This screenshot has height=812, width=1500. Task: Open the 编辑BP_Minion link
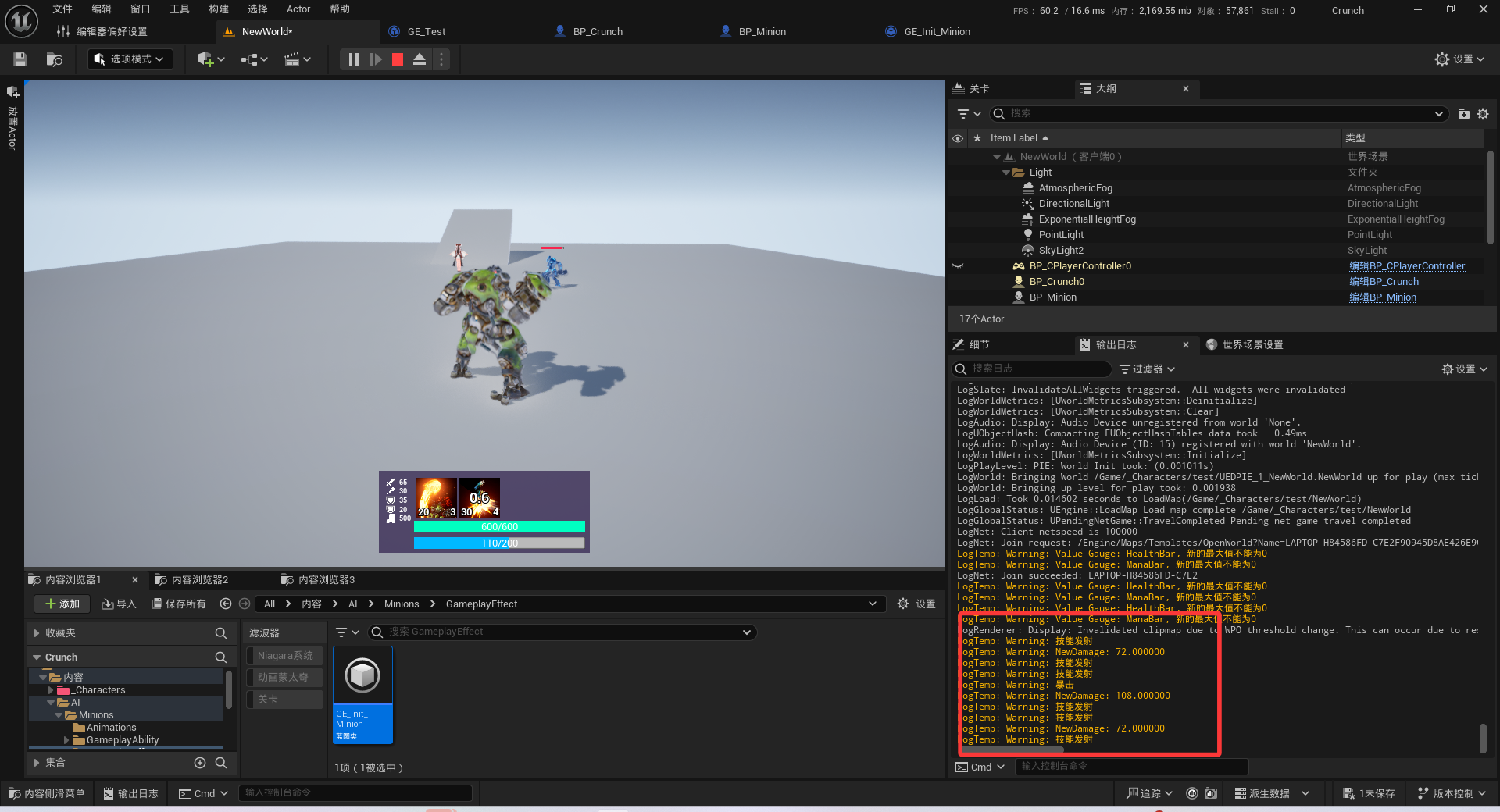pos(1383,297)
